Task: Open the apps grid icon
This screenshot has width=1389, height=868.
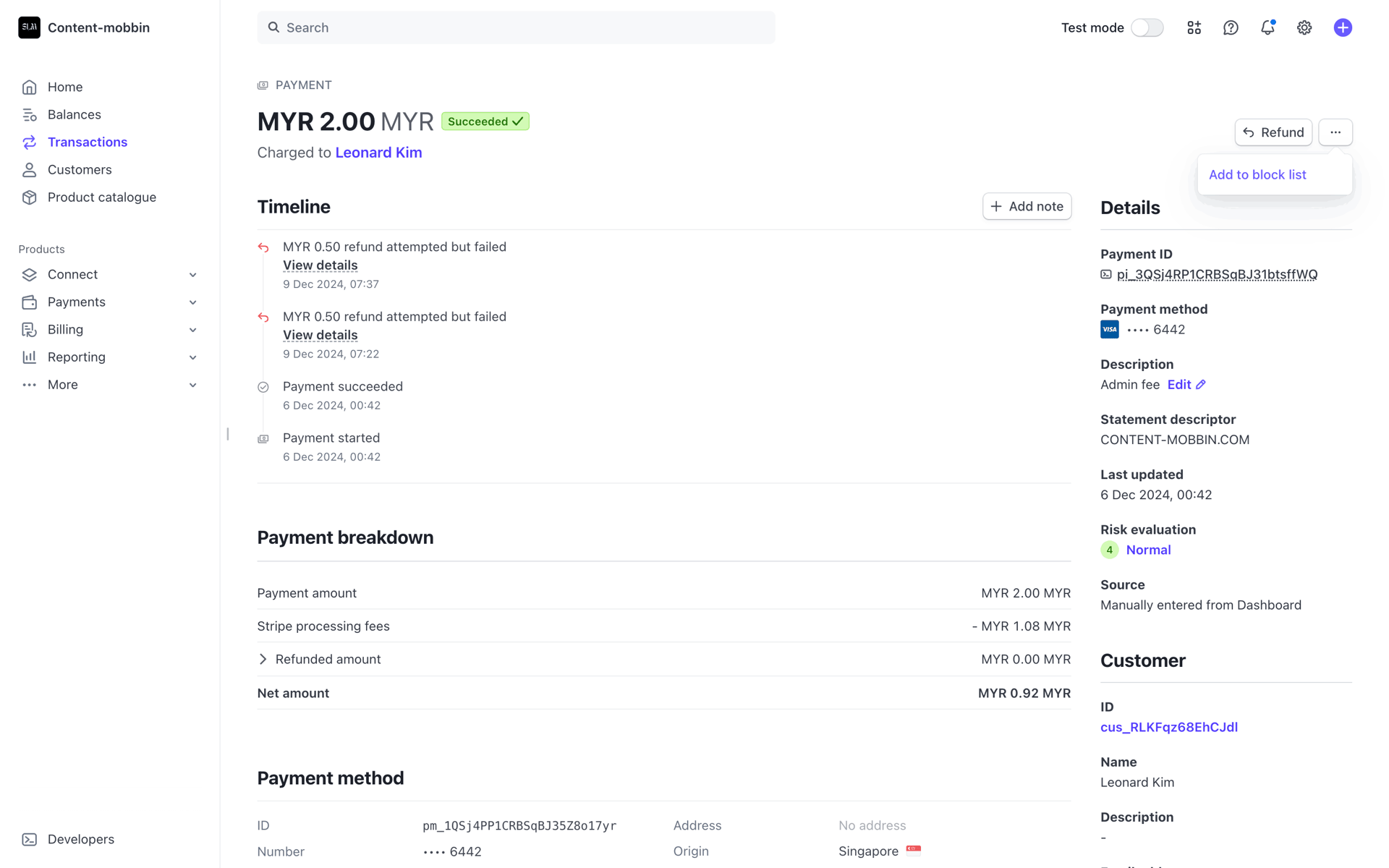Action: (x=1194, y=27)
